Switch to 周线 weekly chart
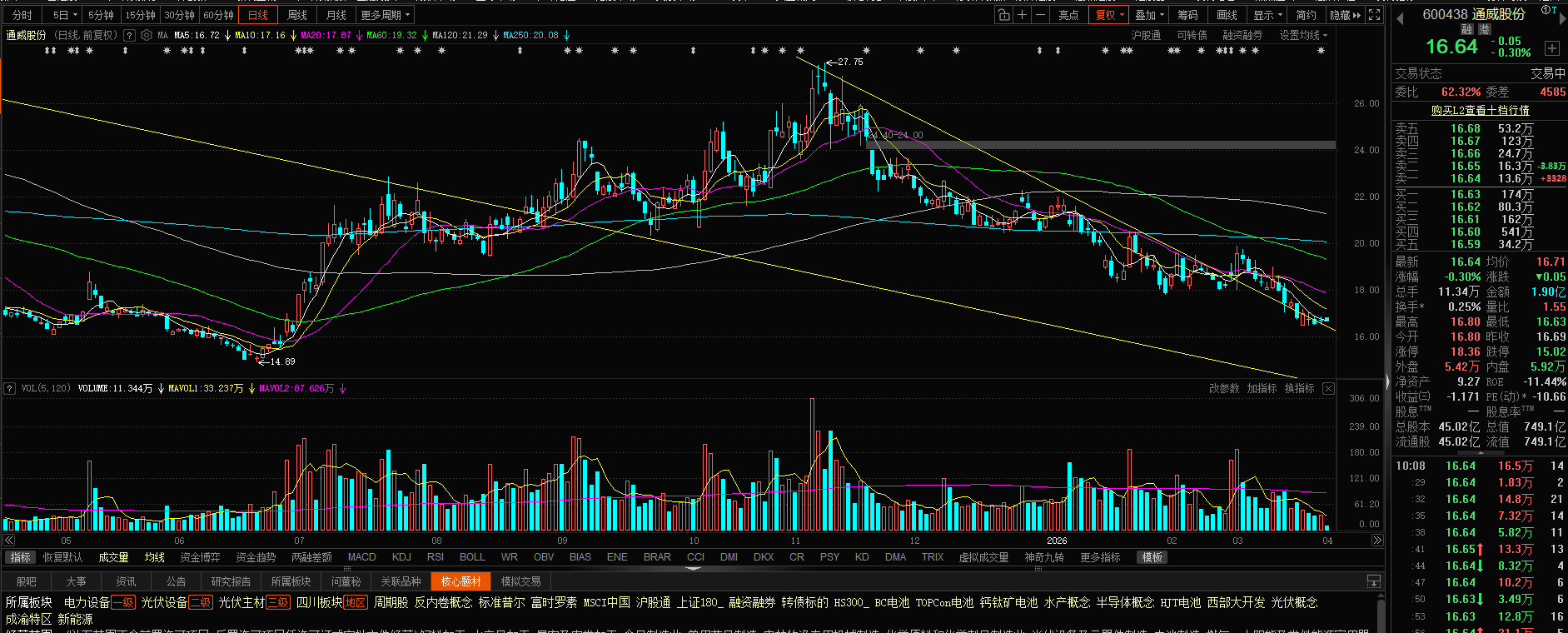The width and height of the screenshot is (1568, 633). pyautogui.click(x=297, y=15)
